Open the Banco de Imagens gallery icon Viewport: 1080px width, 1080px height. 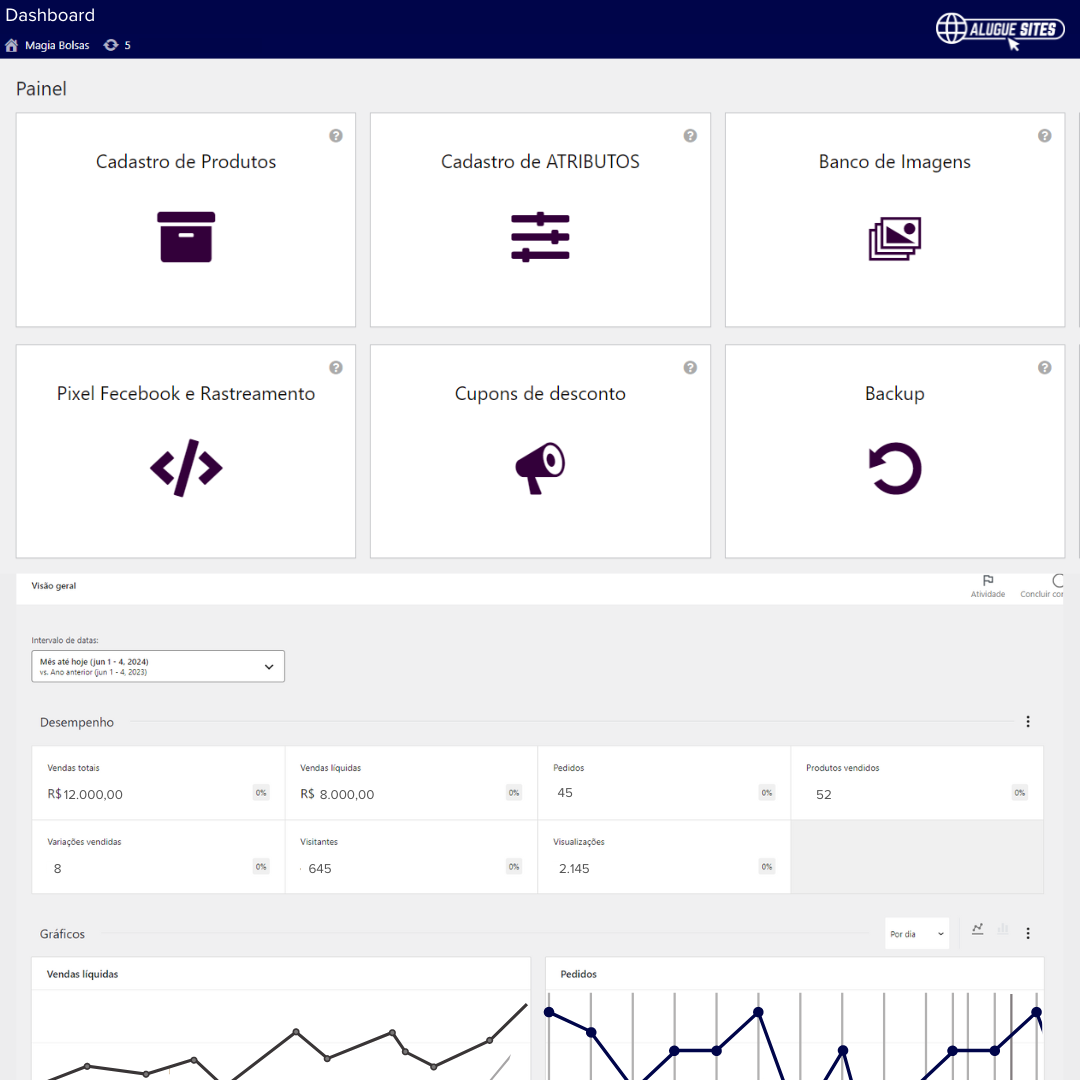(x=894, y=239)
